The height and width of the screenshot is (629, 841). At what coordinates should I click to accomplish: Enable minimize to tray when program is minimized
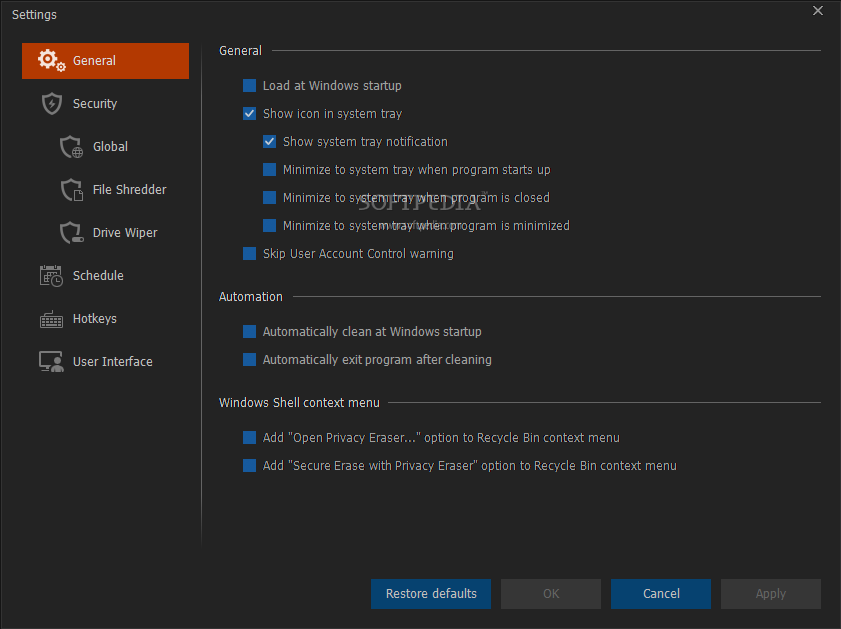(269, 225)
